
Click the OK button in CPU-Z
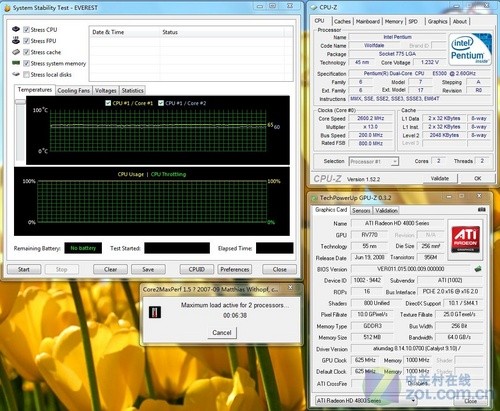click(x=477, y=179)
